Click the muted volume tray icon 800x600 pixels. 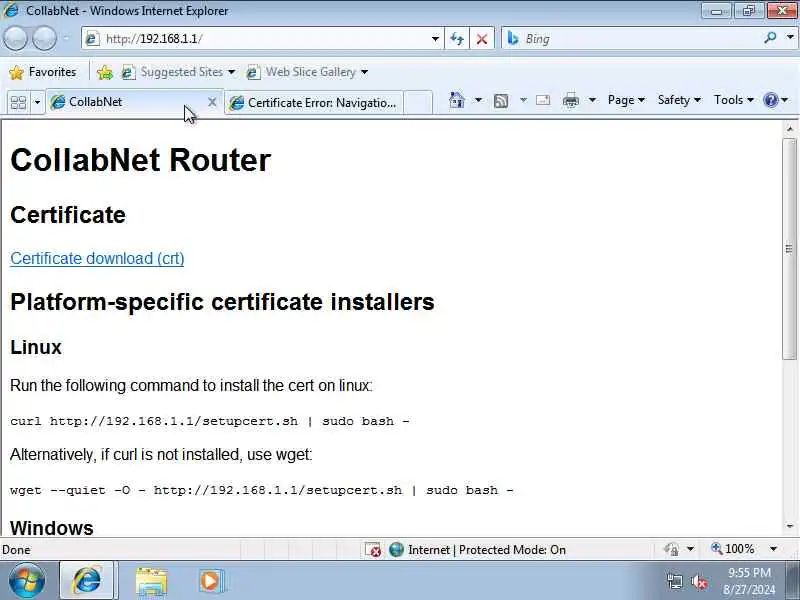pos(698,582)
